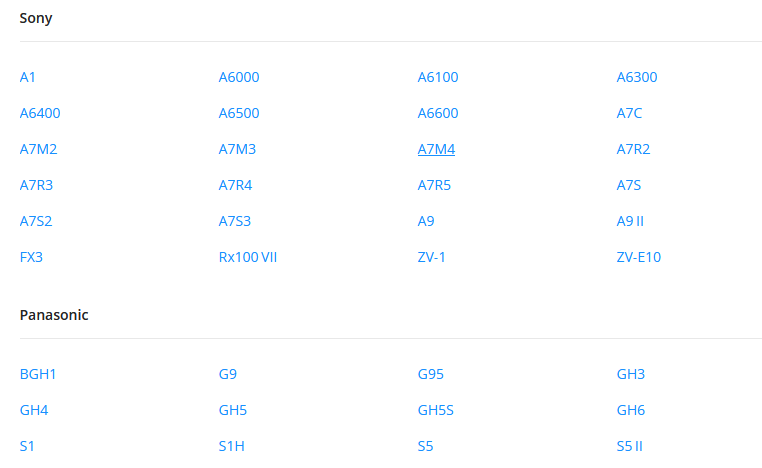Select the GH4 camera link

pyautogui.click(x=34, y=410)
